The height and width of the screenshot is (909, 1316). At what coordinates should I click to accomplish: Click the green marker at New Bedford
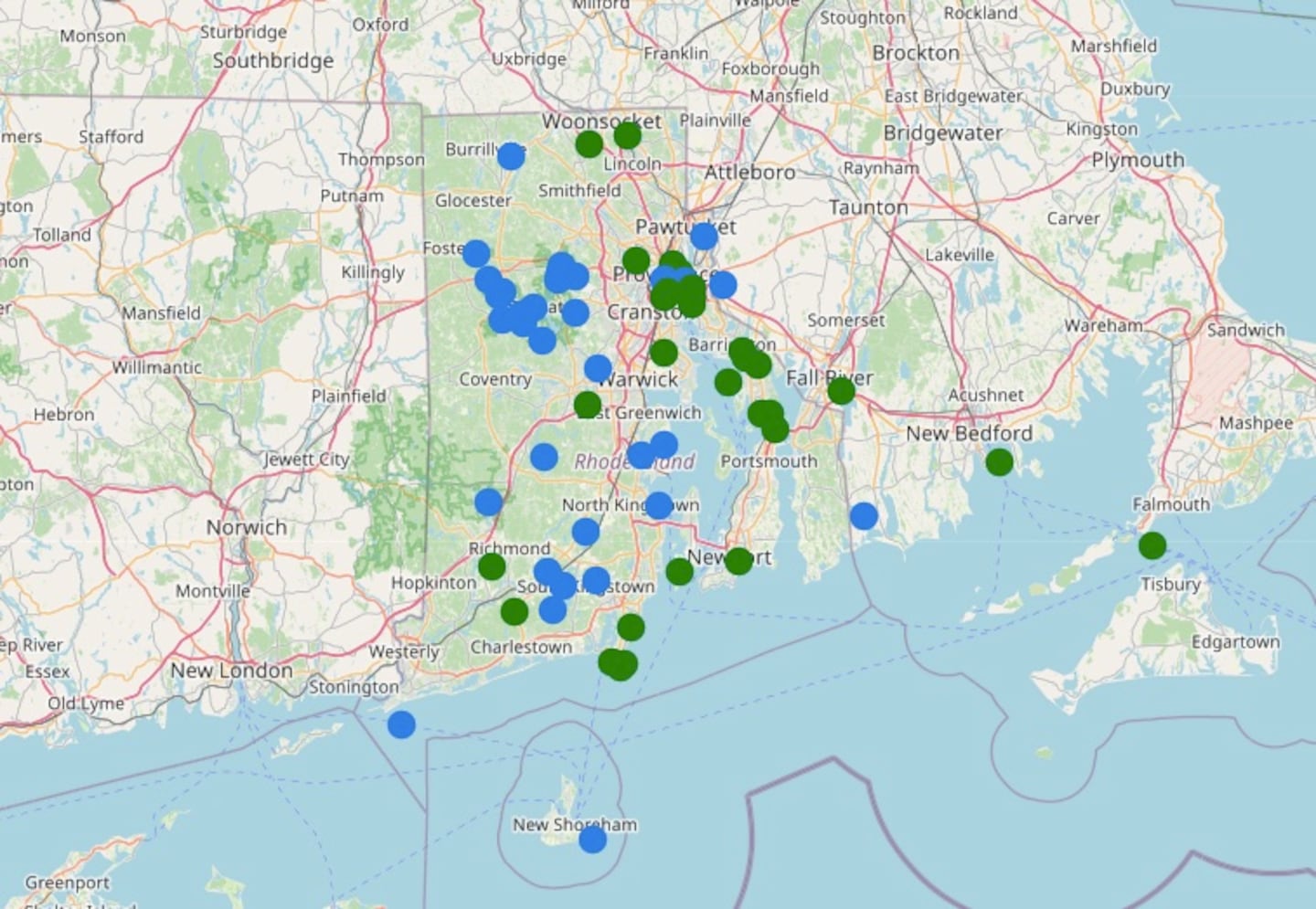[999, 462]
